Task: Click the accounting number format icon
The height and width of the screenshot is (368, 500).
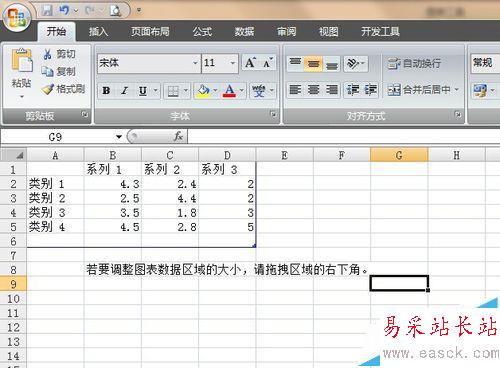Action: (x=480, y=90)
